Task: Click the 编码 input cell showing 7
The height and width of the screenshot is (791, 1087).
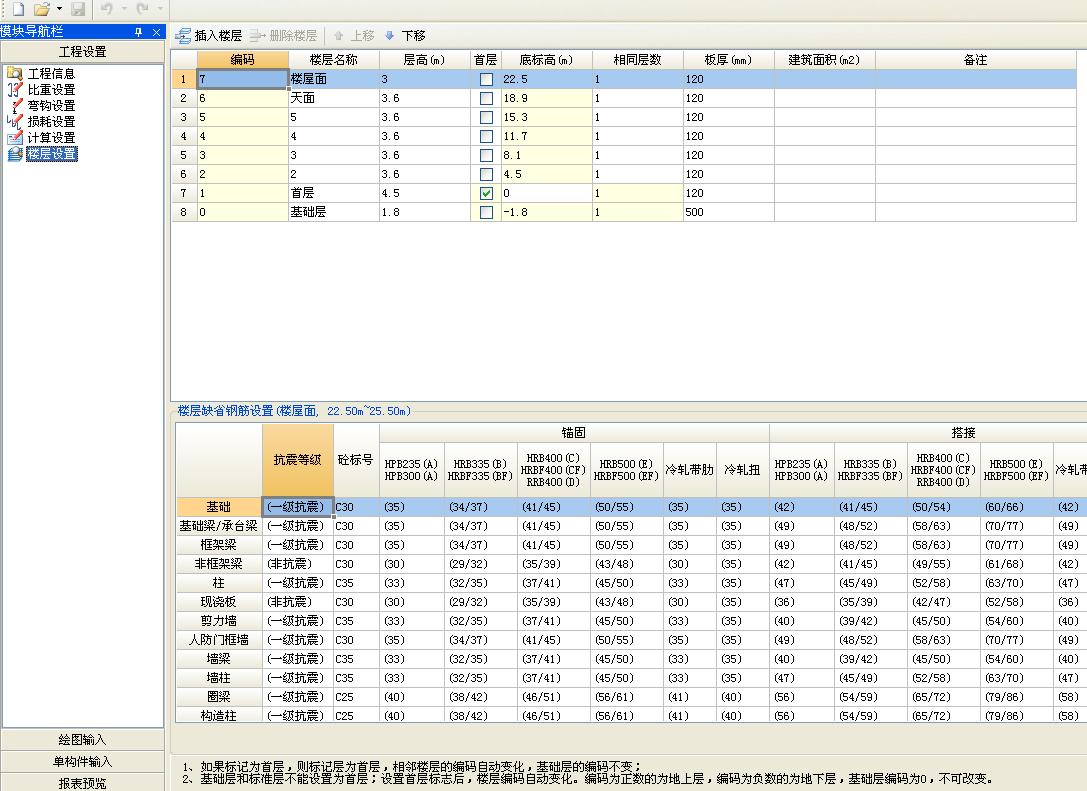Action: [243, 79]
